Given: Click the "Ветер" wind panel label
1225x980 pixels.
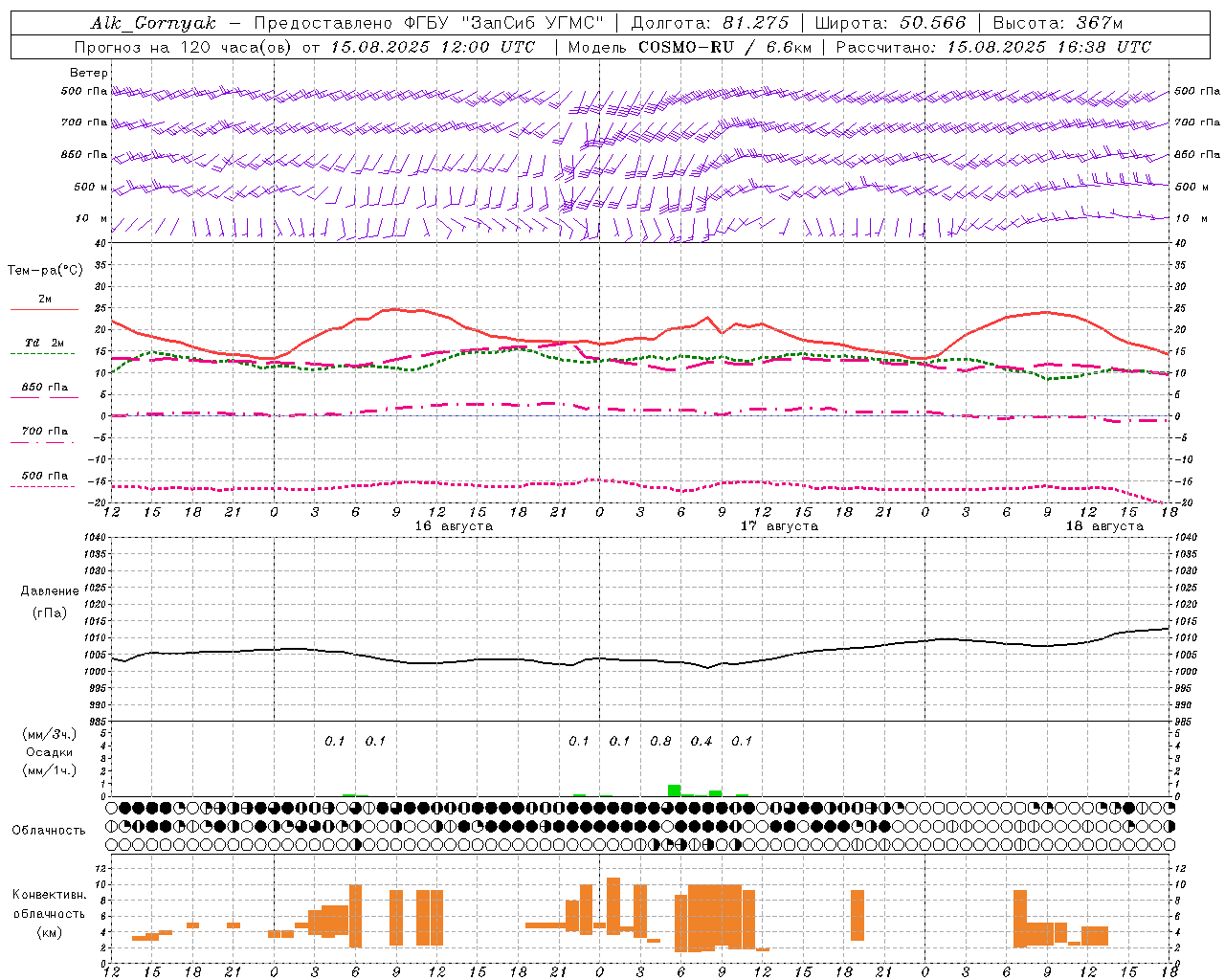Looking at the screenshot, I should (89, 73).
